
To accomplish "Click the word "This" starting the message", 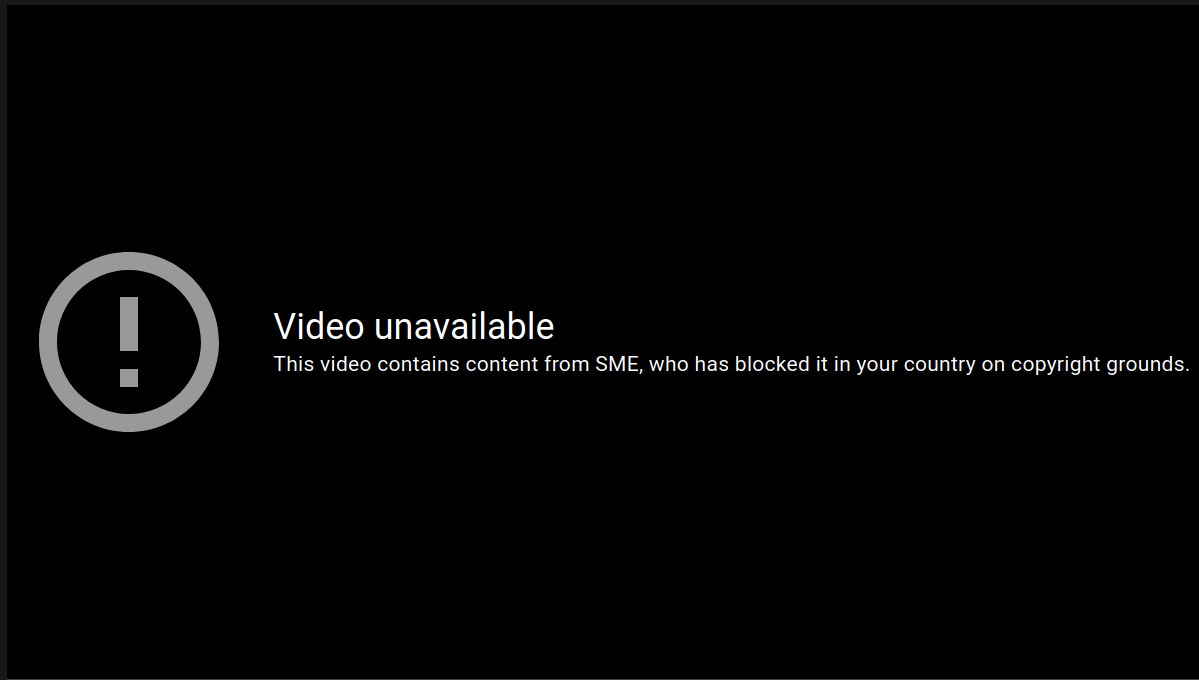I will [294, 364].
